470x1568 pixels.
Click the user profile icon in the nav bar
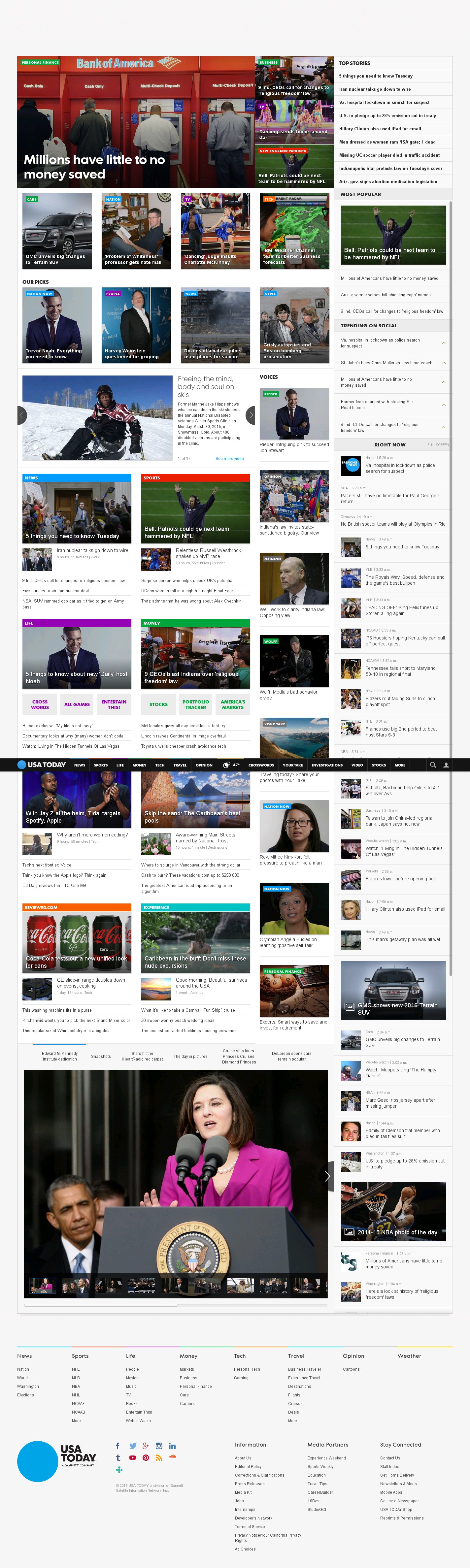point(446,765)
